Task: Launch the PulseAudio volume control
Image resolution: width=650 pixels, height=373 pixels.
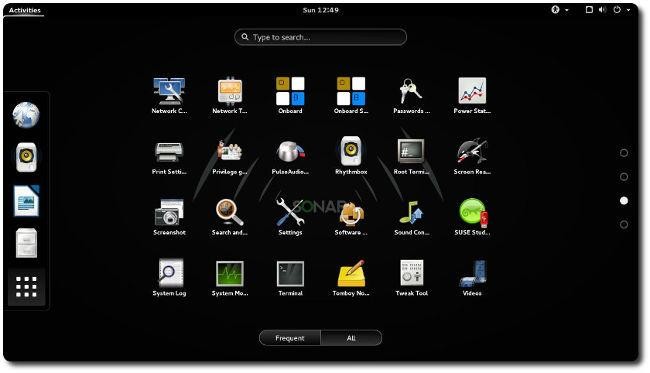Action: pos(290,156)
